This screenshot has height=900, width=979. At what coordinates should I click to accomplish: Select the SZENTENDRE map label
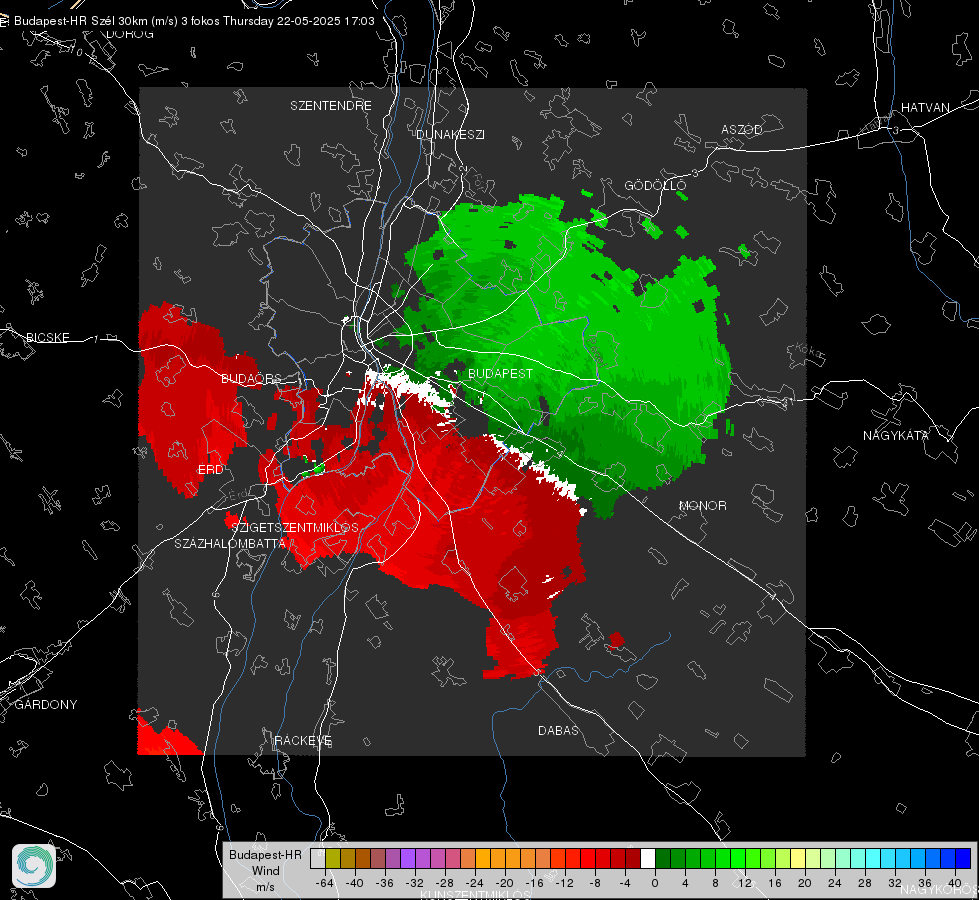pyautogui.click(x=331, y=106)
